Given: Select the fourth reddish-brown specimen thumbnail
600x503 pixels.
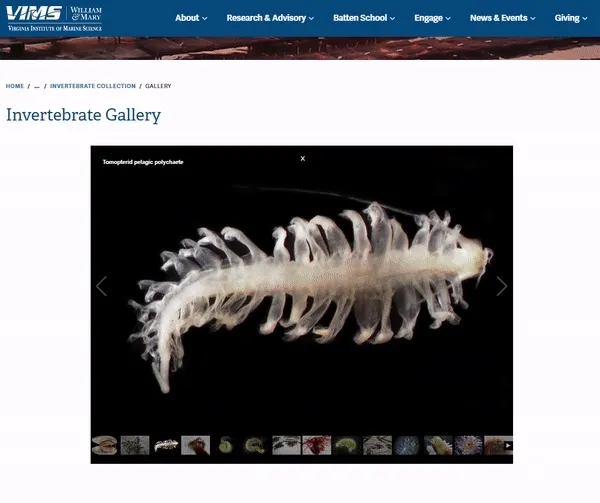Looking at the screenshot, I should tap(196, 445).
